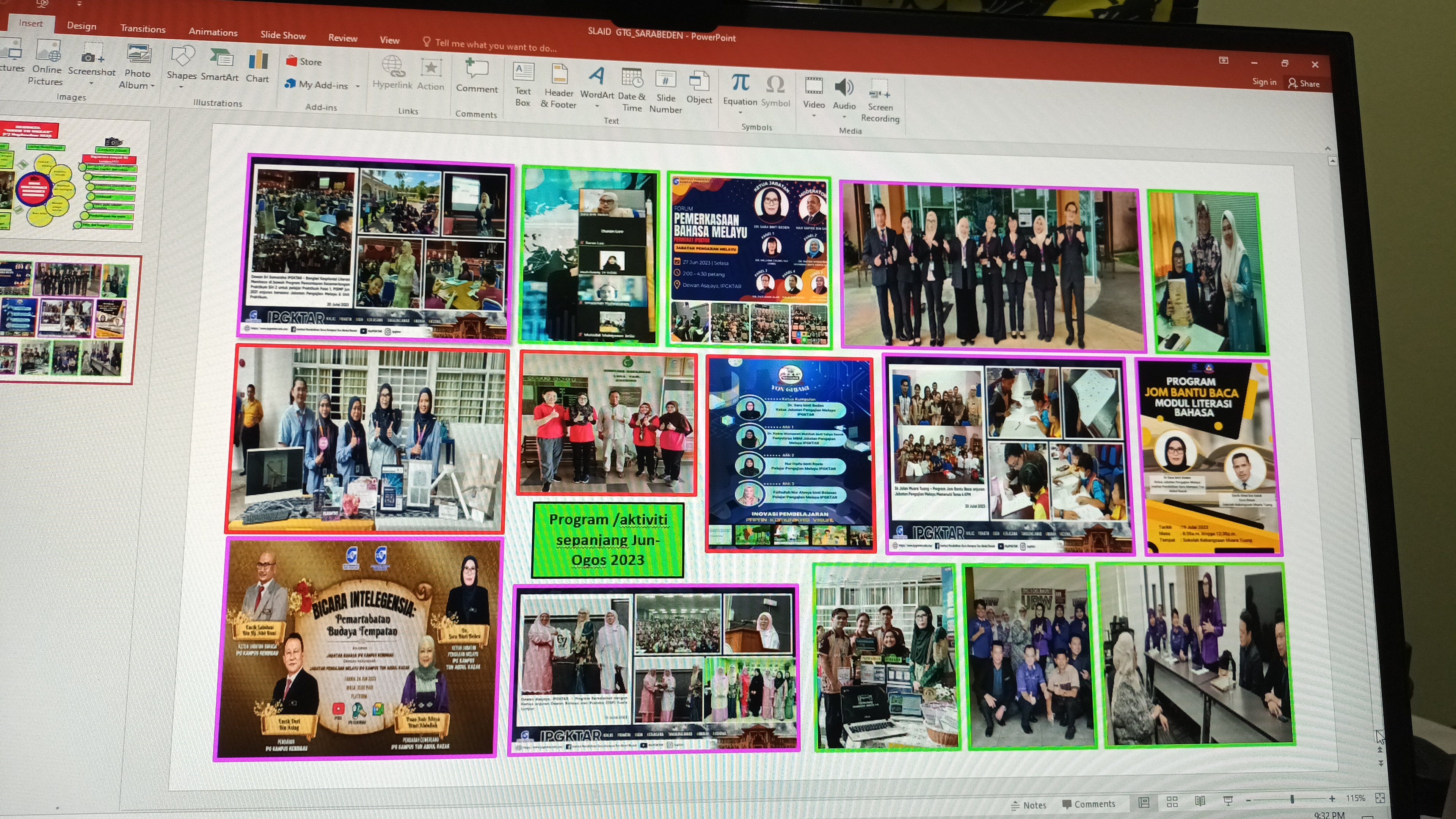
Task: Toggle the Comments pane
Action: 1089,804
